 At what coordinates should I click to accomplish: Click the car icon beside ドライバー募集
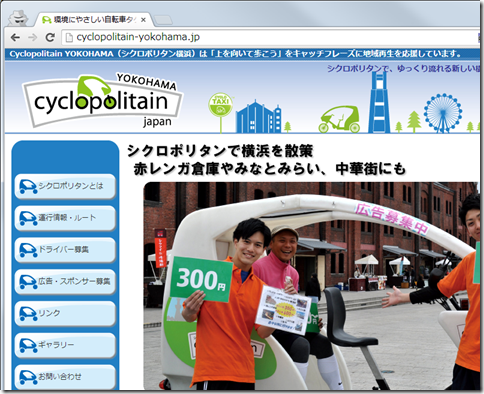(x=28, y=250)
